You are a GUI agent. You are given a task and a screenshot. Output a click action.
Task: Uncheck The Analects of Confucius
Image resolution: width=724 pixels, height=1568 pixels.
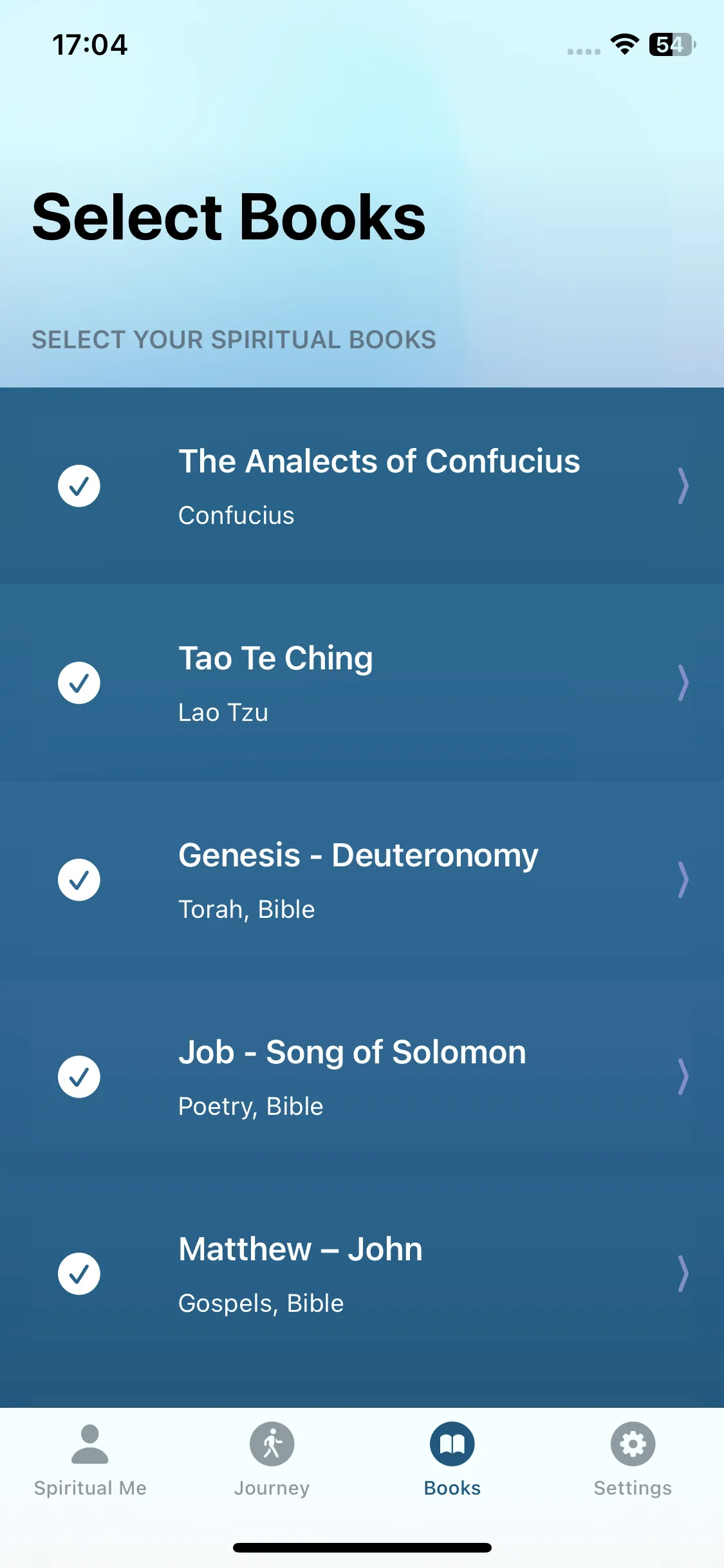pos(79,486)
